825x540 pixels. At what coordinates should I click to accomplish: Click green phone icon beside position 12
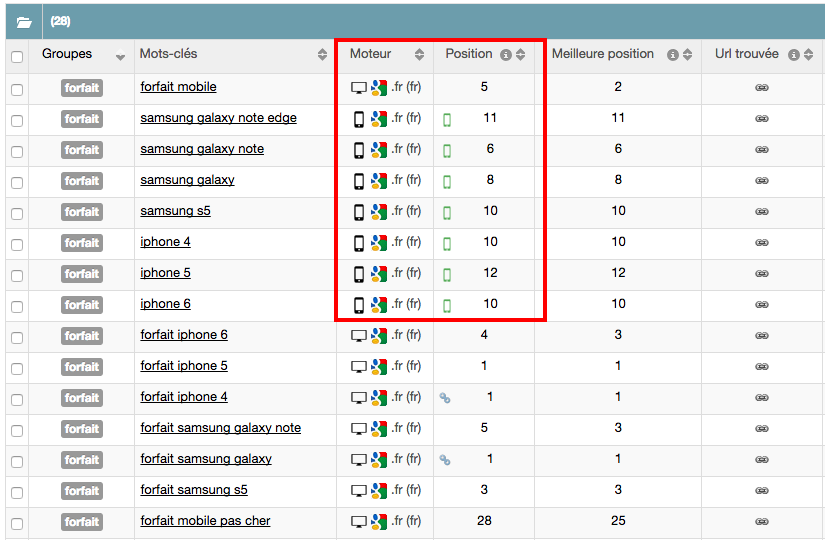[x=447, y=275]
